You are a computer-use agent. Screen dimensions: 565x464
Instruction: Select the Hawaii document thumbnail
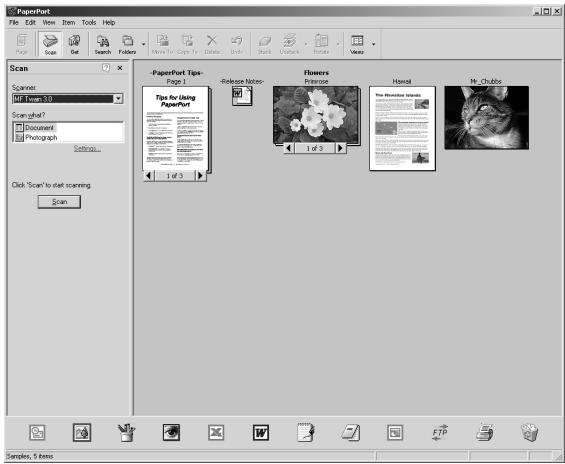(x=402, y=128)
